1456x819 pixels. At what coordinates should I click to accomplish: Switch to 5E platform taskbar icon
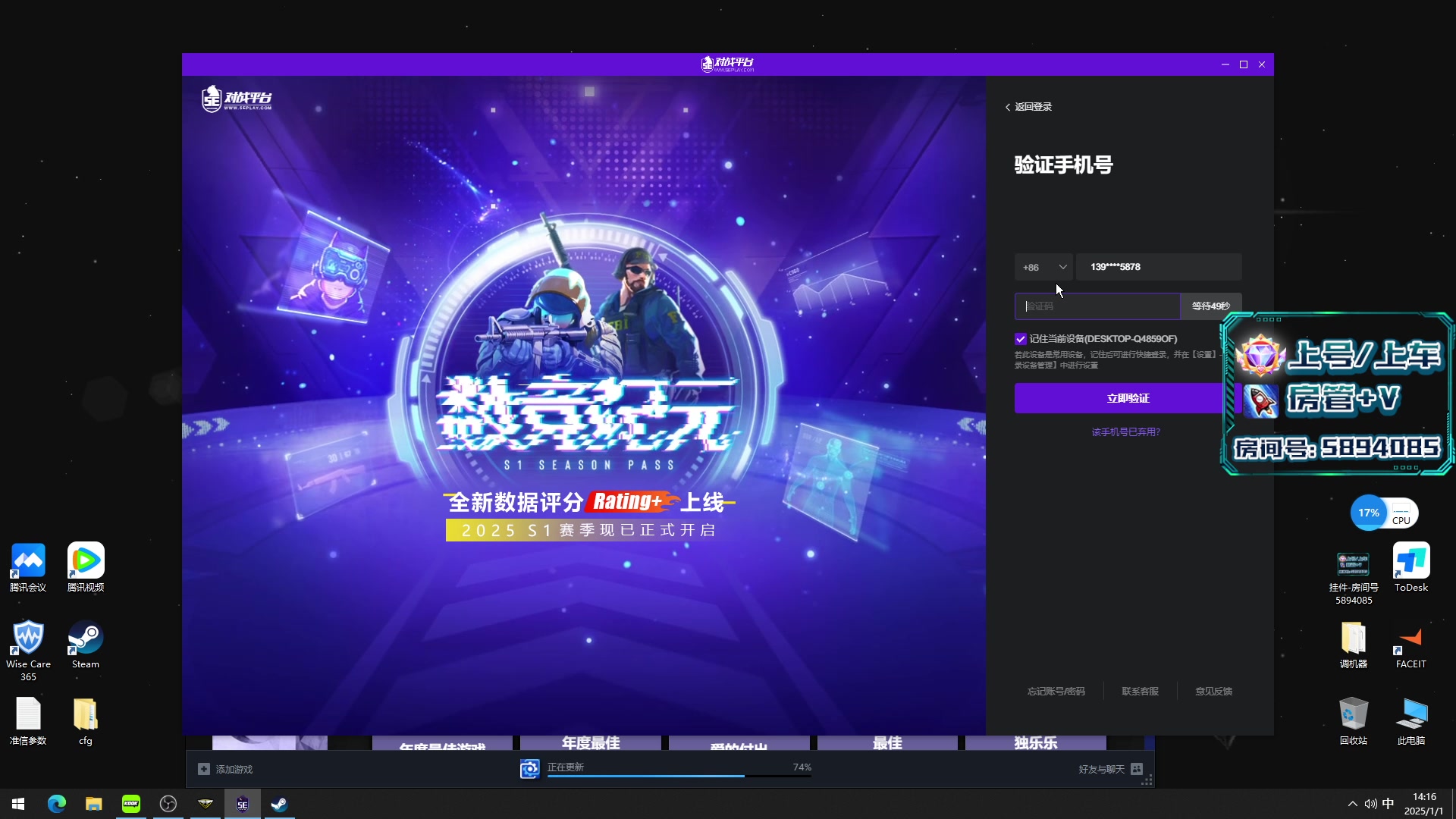(243, 804)
